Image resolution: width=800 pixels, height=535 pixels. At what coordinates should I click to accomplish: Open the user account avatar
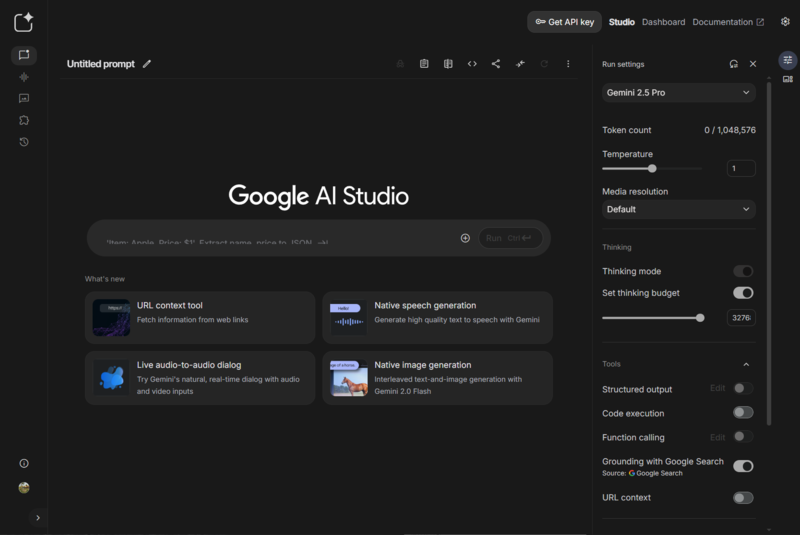point(24,488)
